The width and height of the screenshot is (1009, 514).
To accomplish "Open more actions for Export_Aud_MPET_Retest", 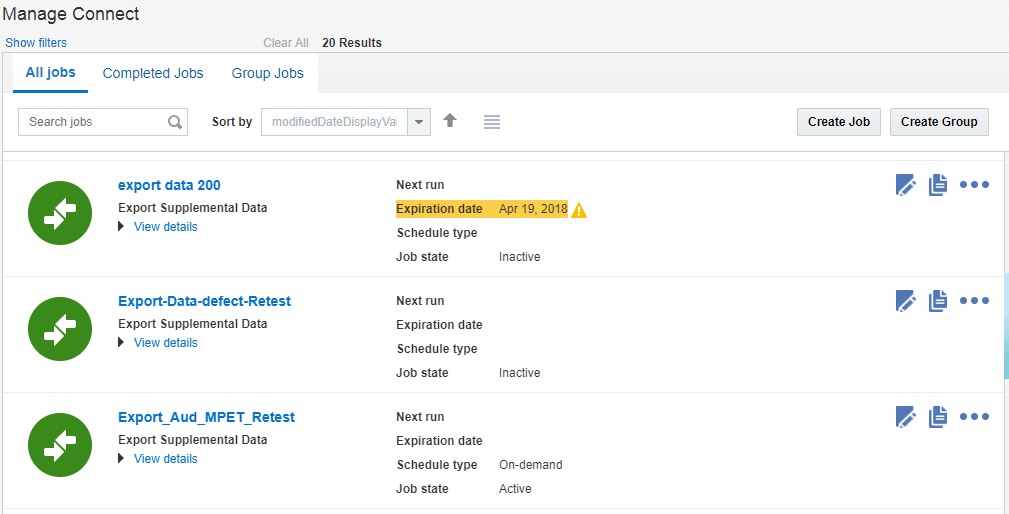I will pos(974,417).
